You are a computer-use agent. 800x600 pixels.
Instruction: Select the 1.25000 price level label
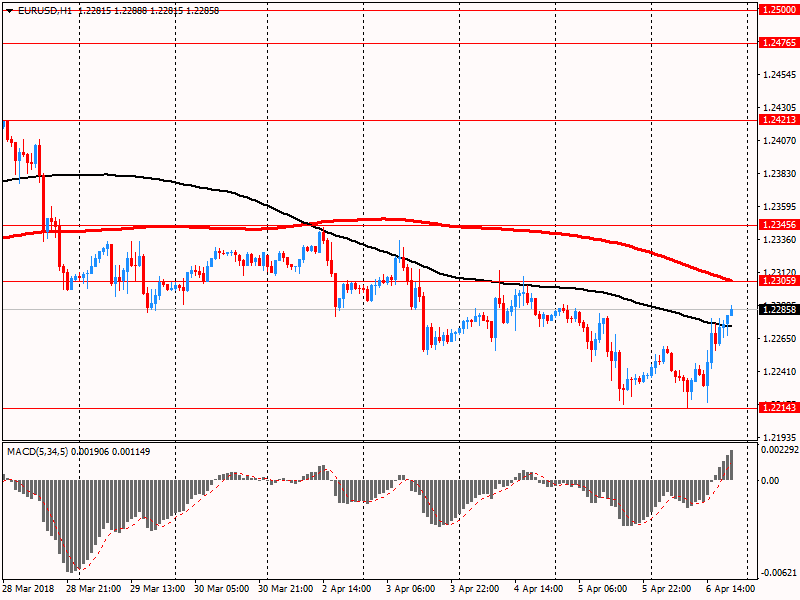point(779,10)
